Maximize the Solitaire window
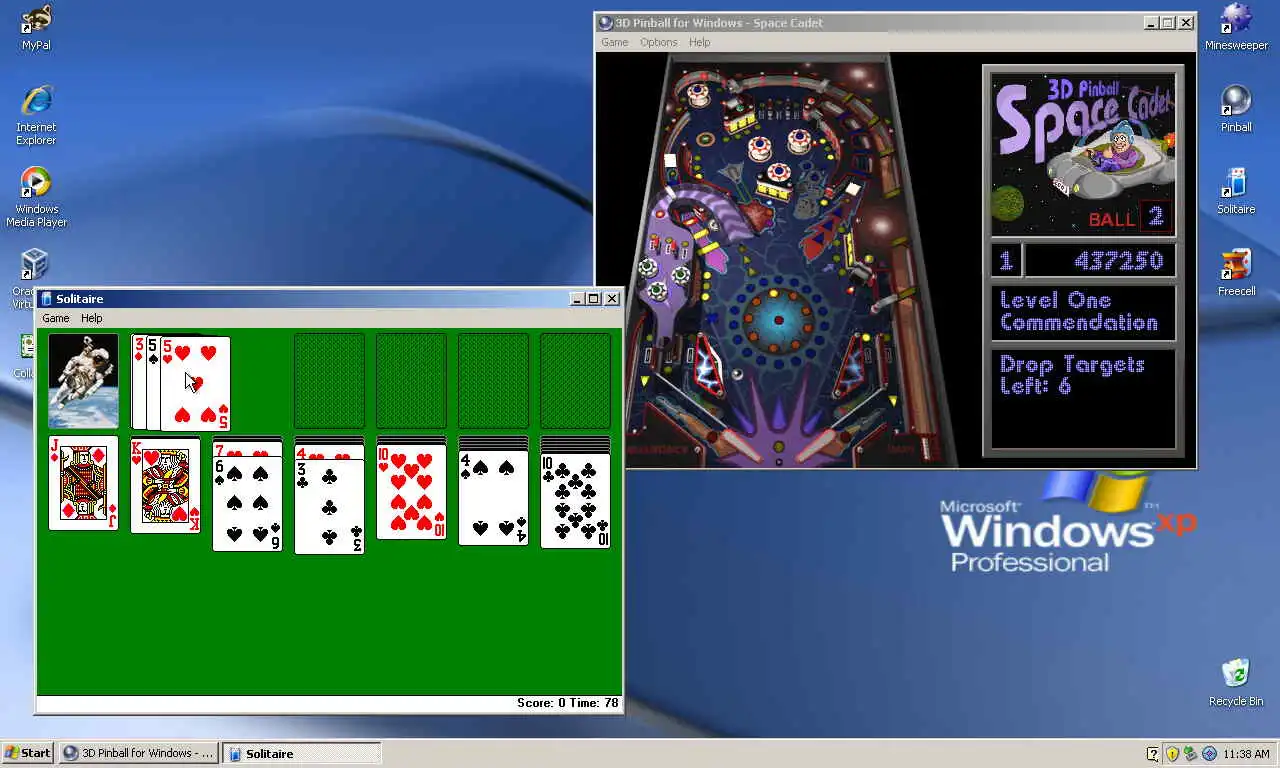Viewport: 1280px width, 768px height. point(594,299)
